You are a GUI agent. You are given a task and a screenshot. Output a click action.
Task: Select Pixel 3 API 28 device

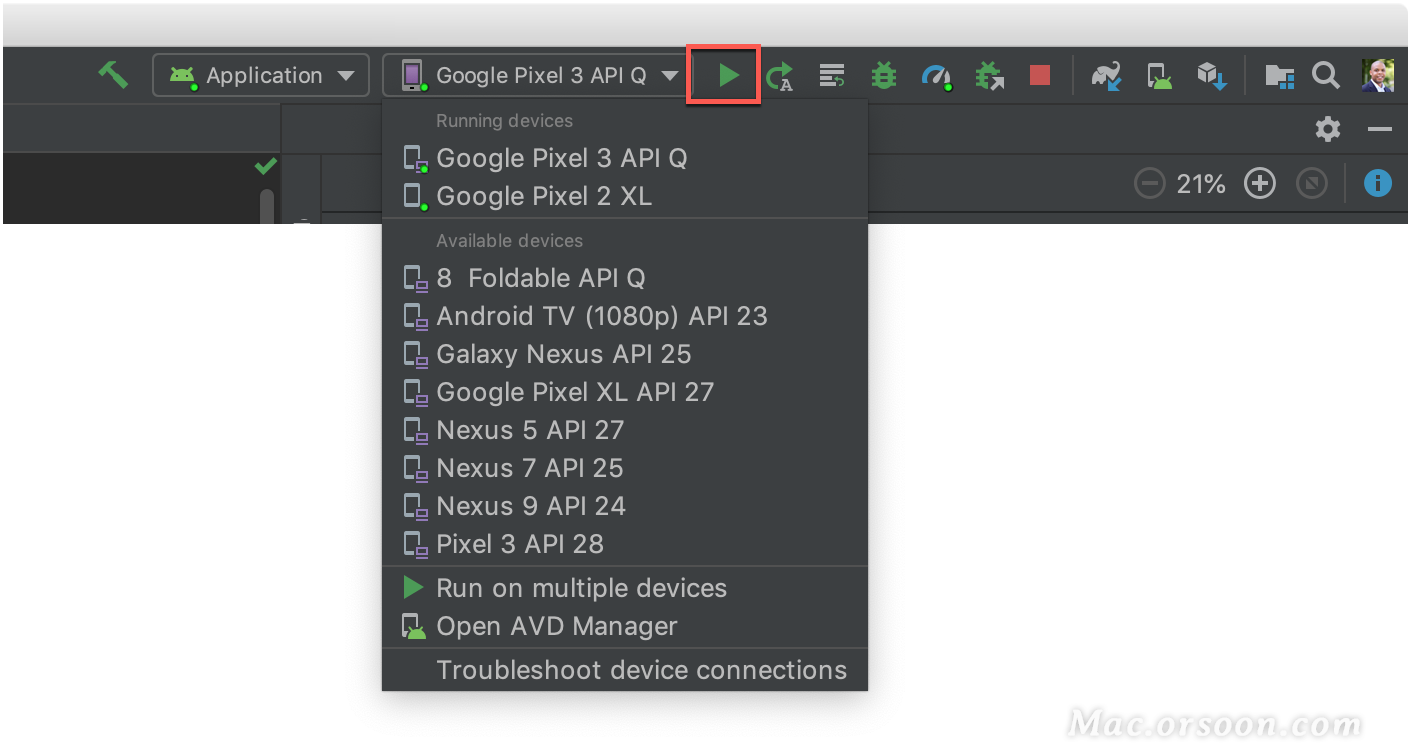pyautogui.click(x=625, y=544)
